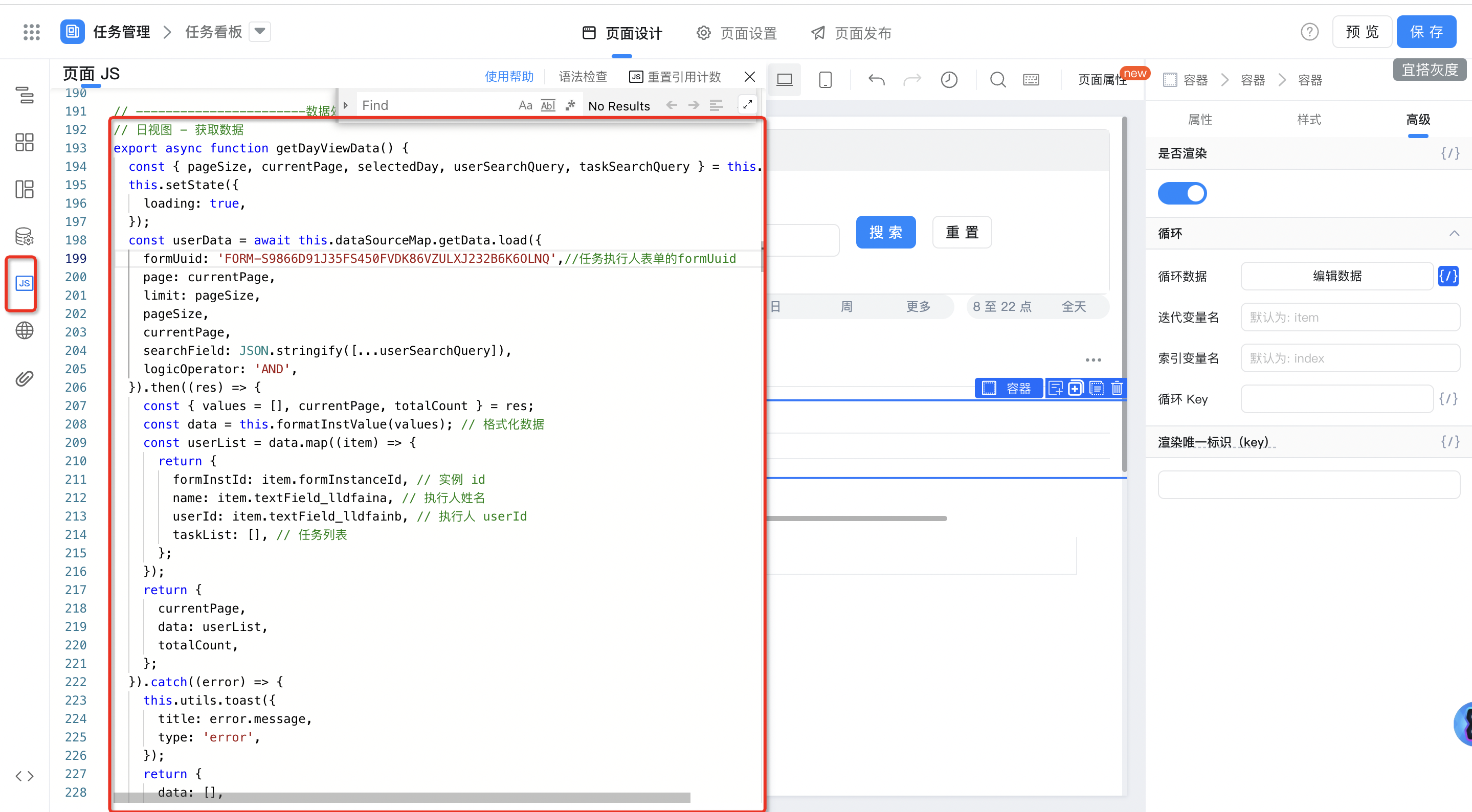Open the 任务看板 page dropdown arrow
This screenshot has height=812, width=1472.
pos(260,31)
